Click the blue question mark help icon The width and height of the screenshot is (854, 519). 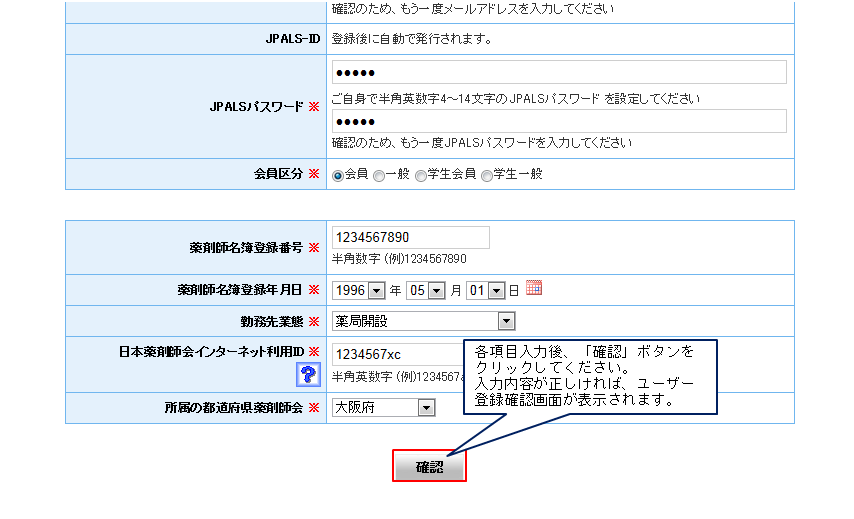pos(308,375)
